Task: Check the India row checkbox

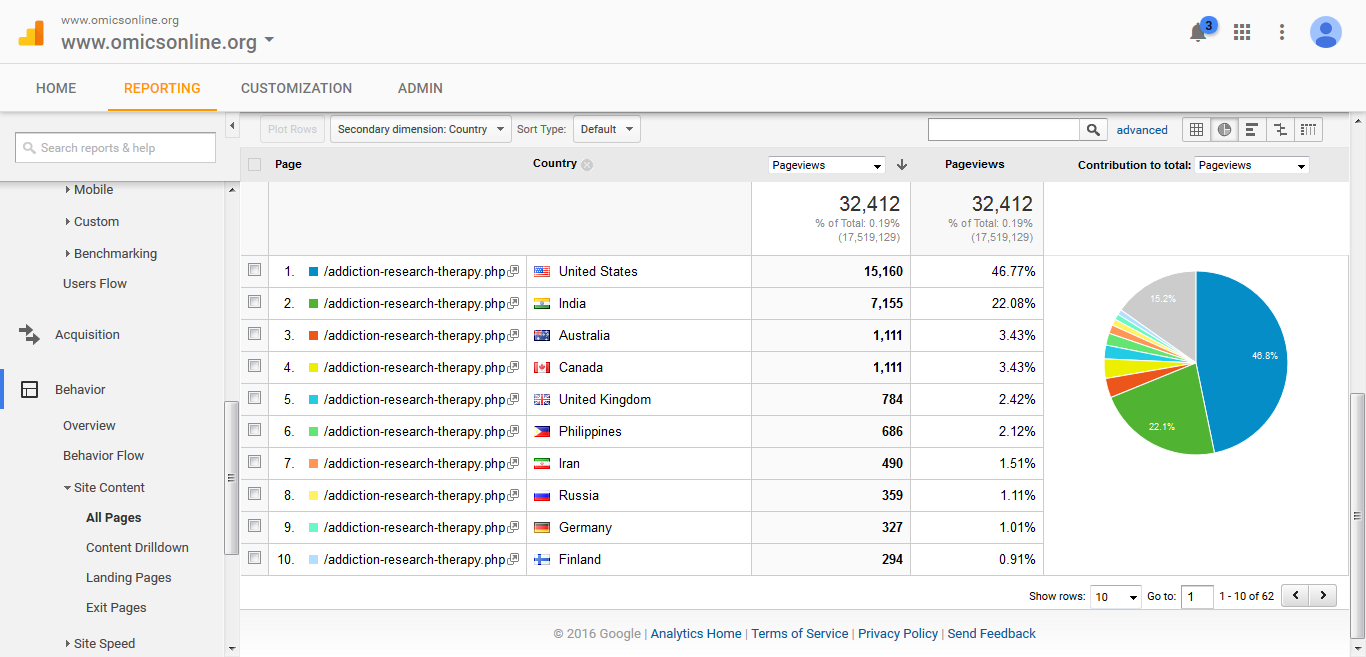Action: [254, 302]
